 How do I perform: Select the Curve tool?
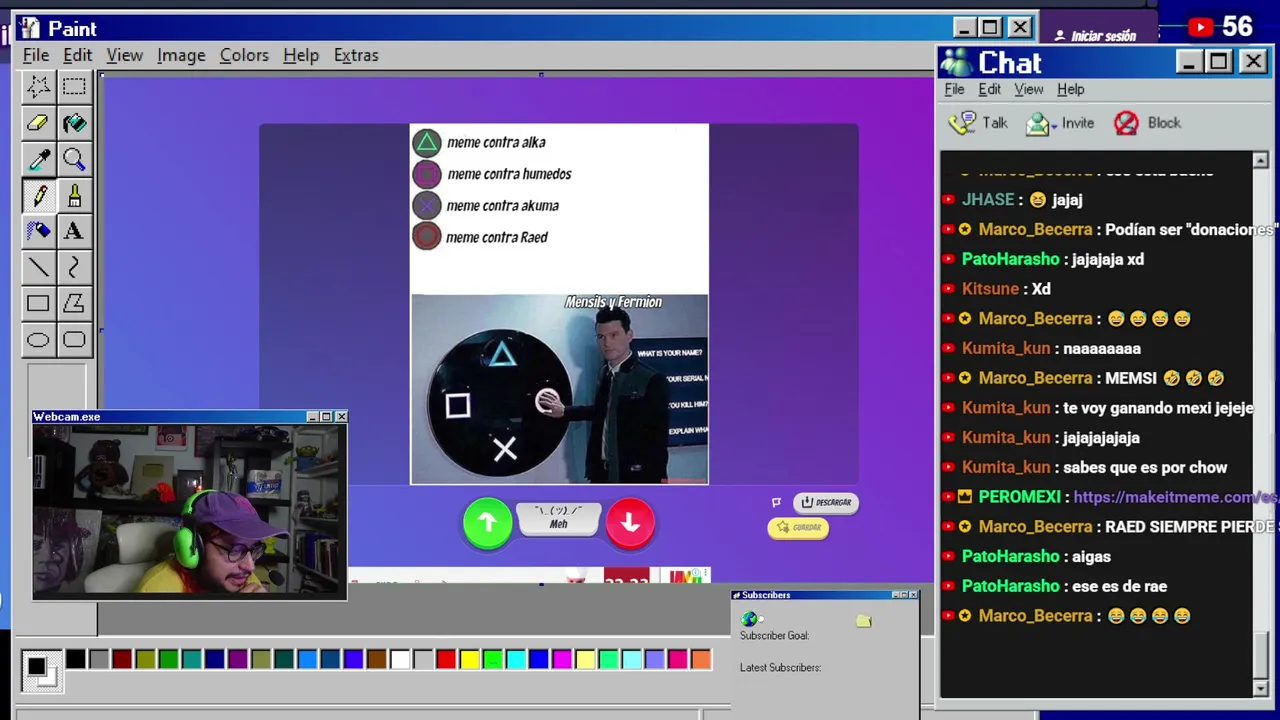(x=74, y=267)
